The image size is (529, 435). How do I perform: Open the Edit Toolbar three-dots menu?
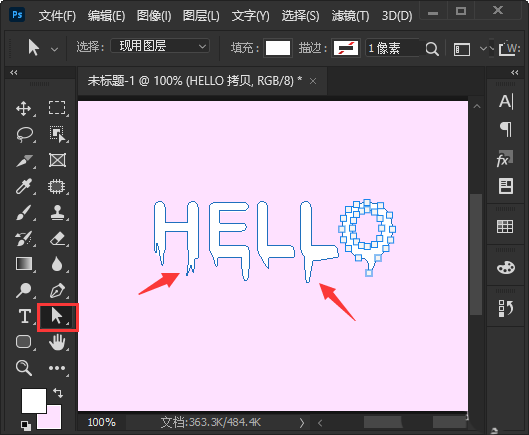[57, 368]
